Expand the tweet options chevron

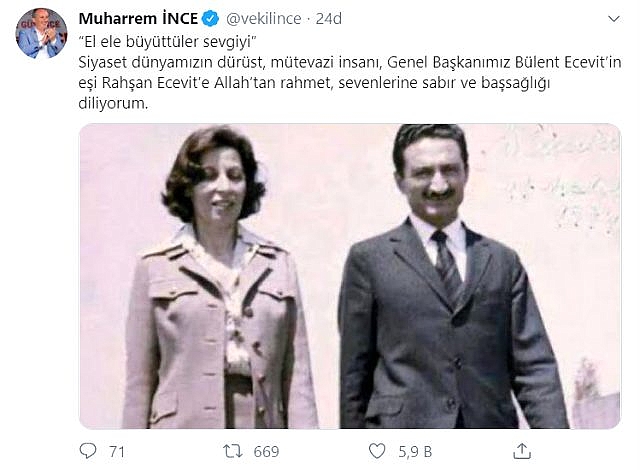[614, 19]
